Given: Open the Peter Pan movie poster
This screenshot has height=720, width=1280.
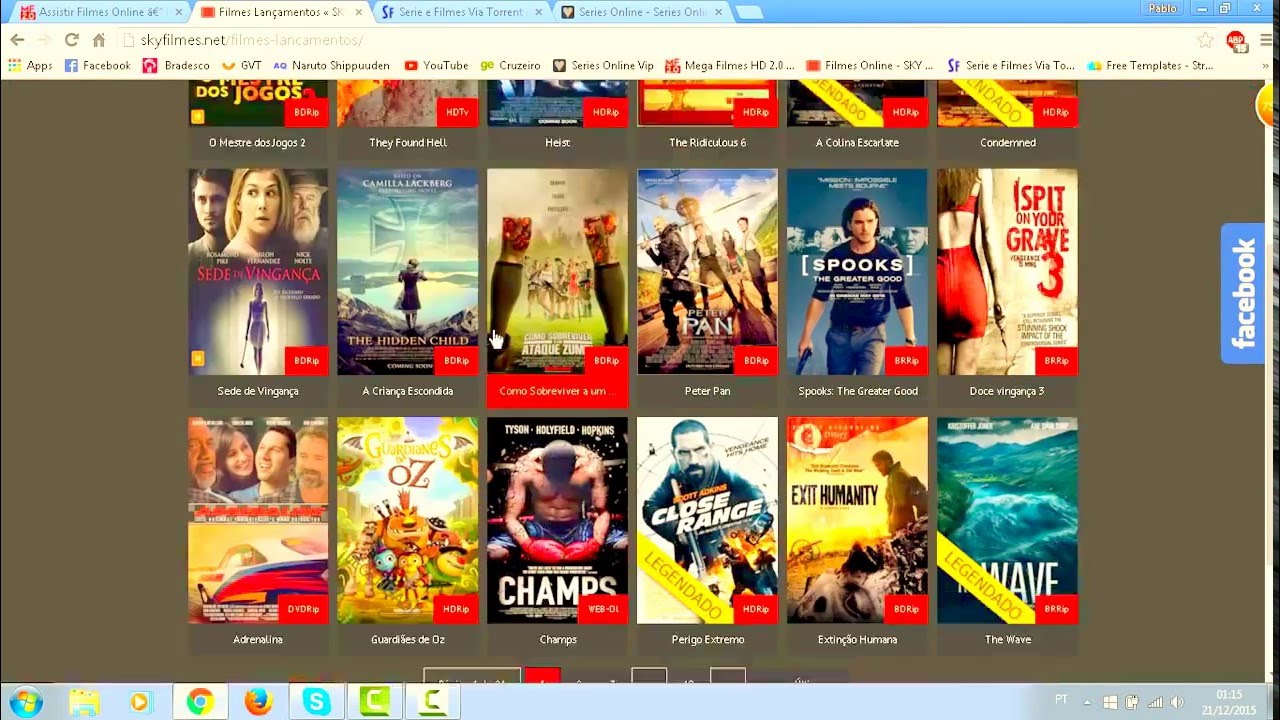Looking at the screenshot, I should point(707,271).
